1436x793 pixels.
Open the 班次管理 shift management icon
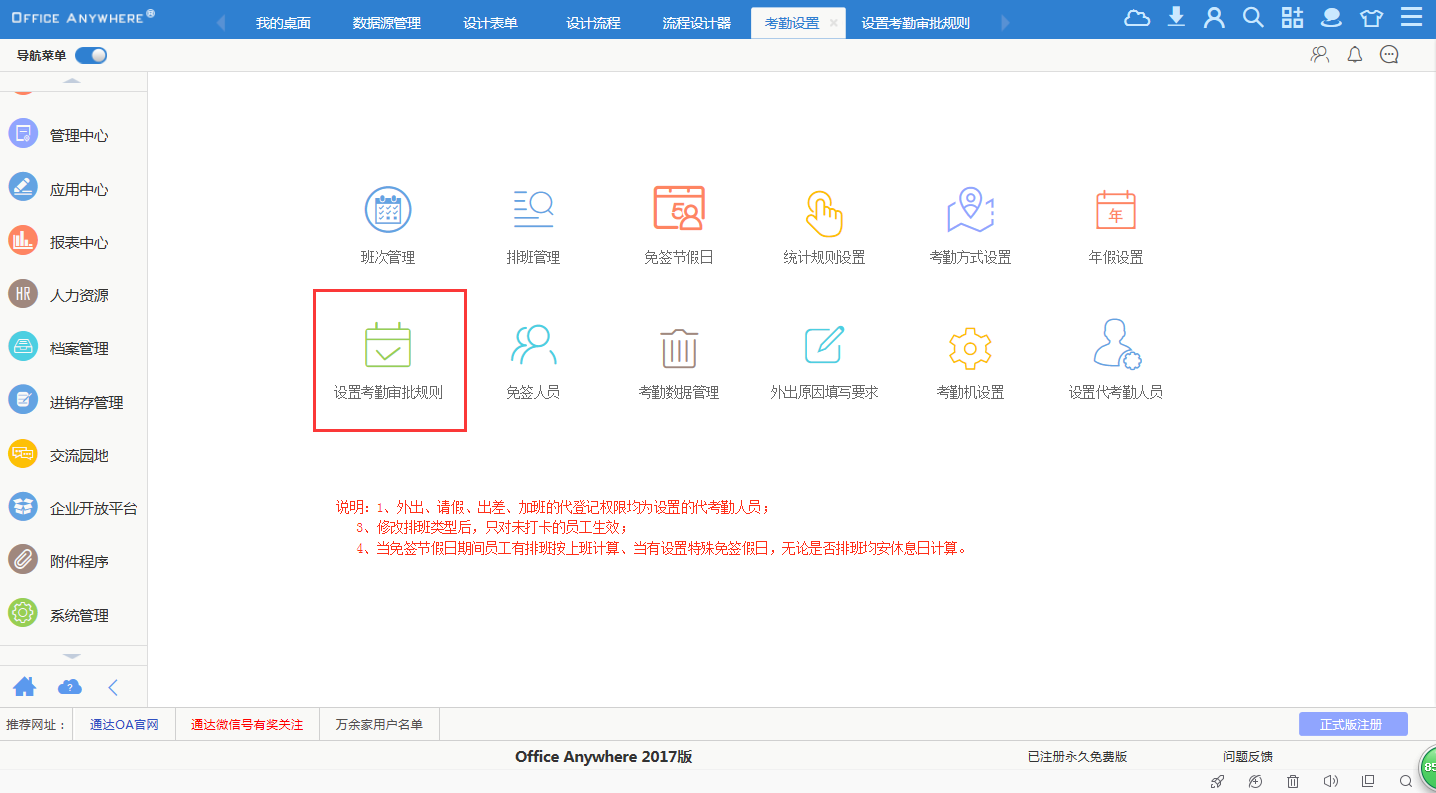[387, 210]
